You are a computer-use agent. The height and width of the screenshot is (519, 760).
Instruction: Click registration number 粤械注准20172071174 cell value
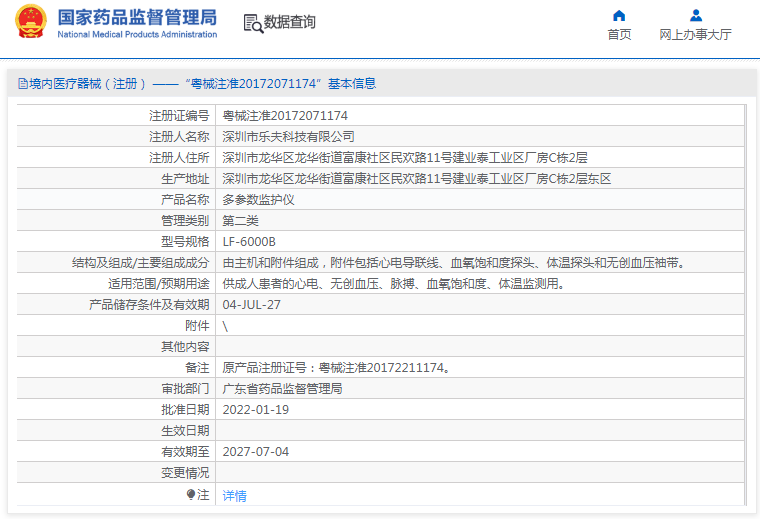(x=285, y=116)
